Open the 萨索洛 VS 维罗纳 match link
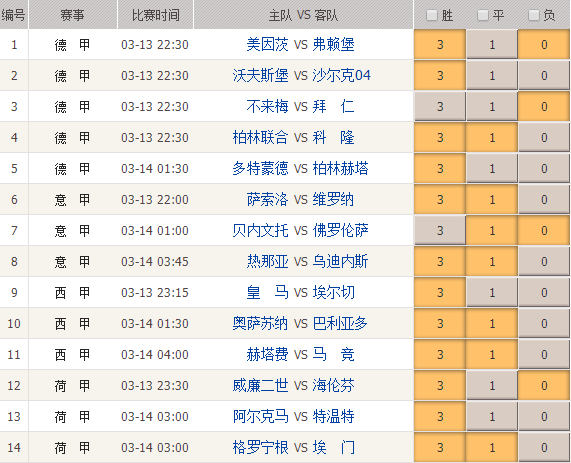This screenshot has height=463, width=571. [300, 199]
